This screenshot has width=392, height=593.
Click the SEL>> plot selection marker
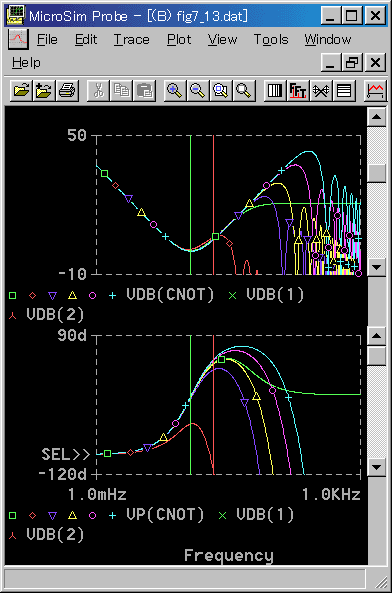[66, 454]
